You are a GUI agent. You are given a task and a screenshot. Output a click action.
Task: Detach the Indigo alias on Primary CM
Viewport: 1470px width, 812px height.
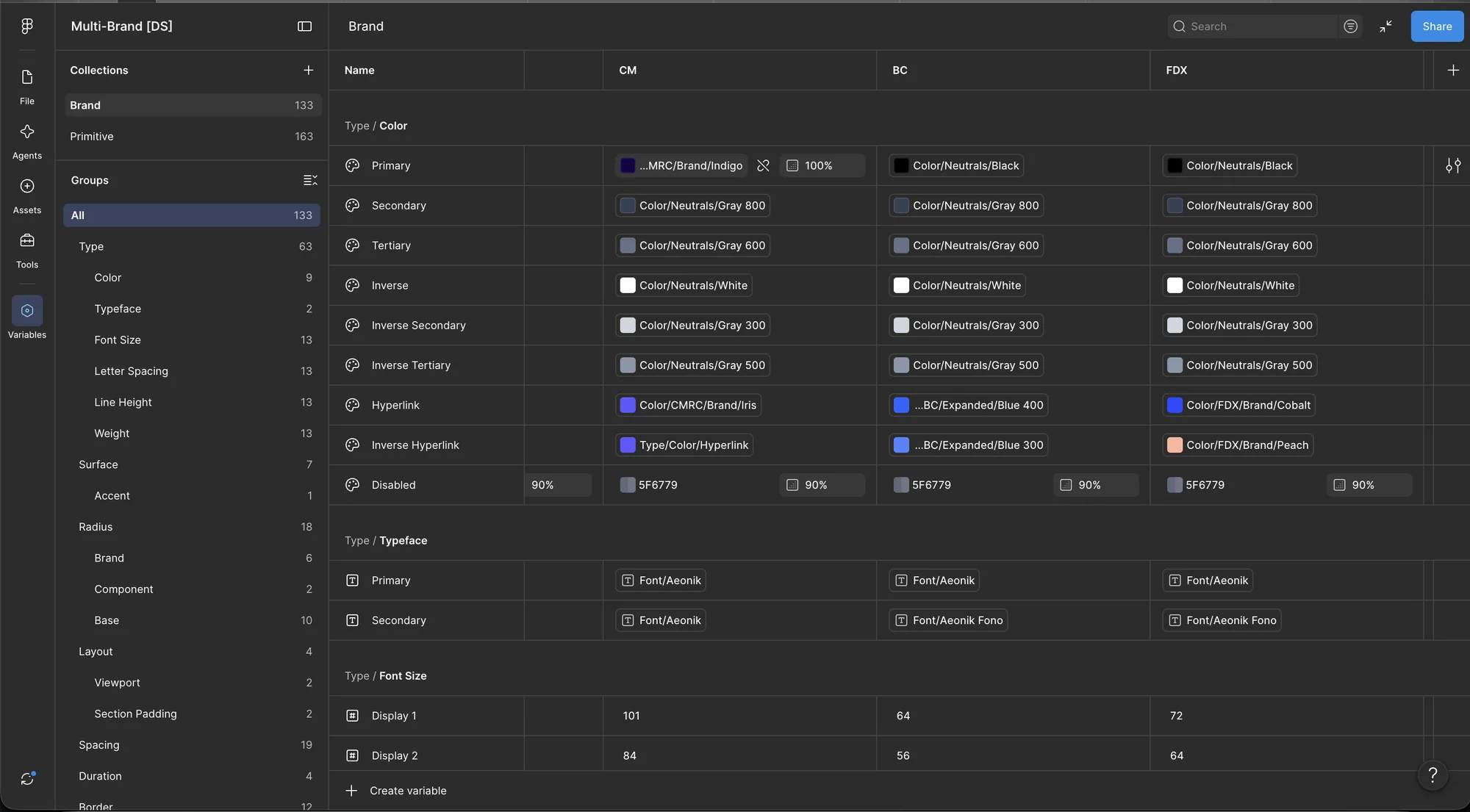point(763,165)
